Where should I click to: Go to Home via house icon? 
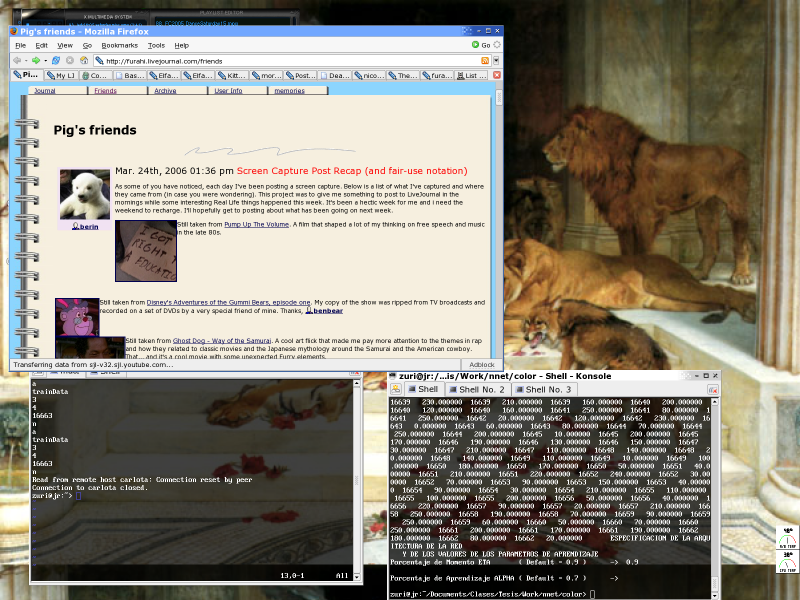(82, 60)
